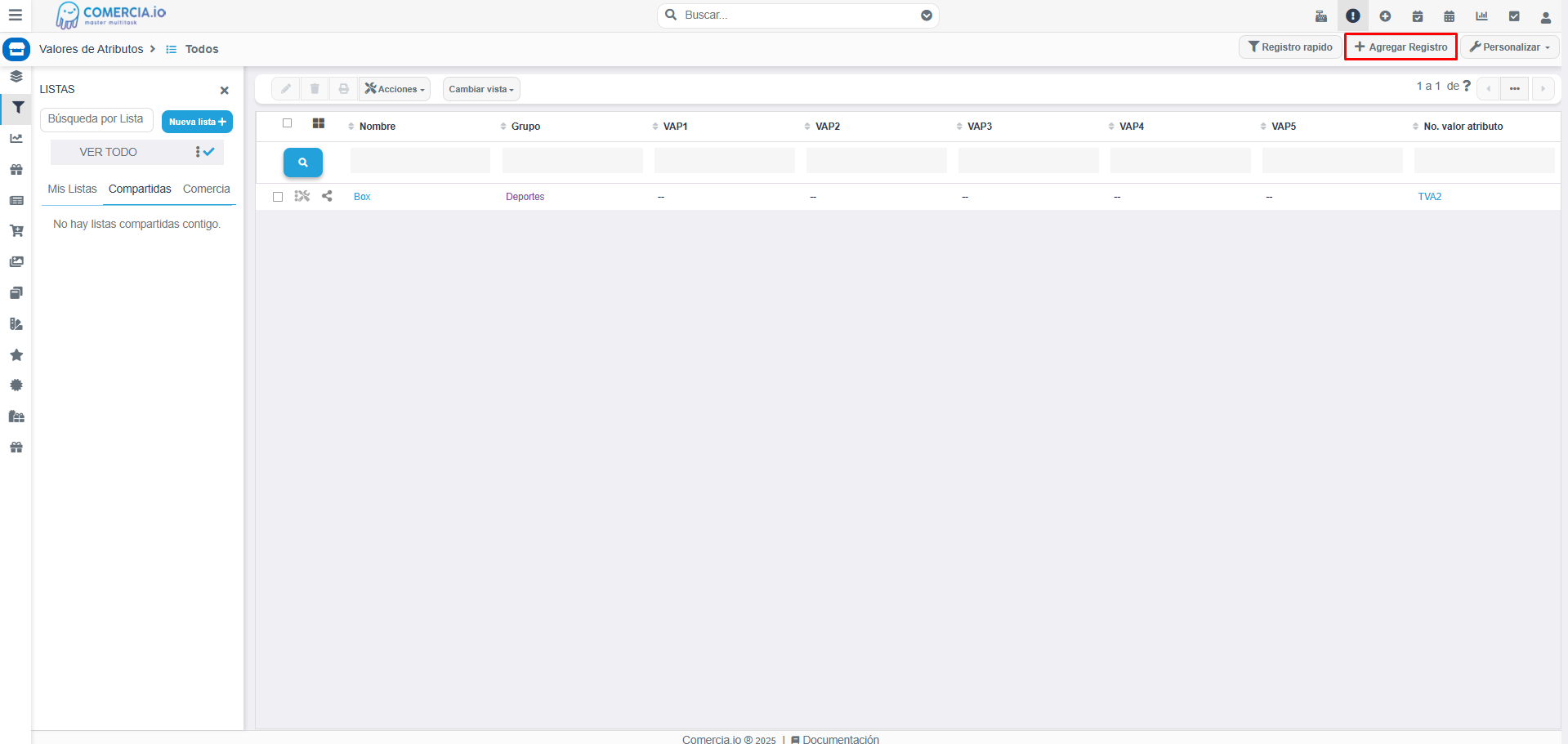Open the calendar check icon in top bar
Image resolution: width=1568 pixels, height=744 pixels.
pos(1418,16)
